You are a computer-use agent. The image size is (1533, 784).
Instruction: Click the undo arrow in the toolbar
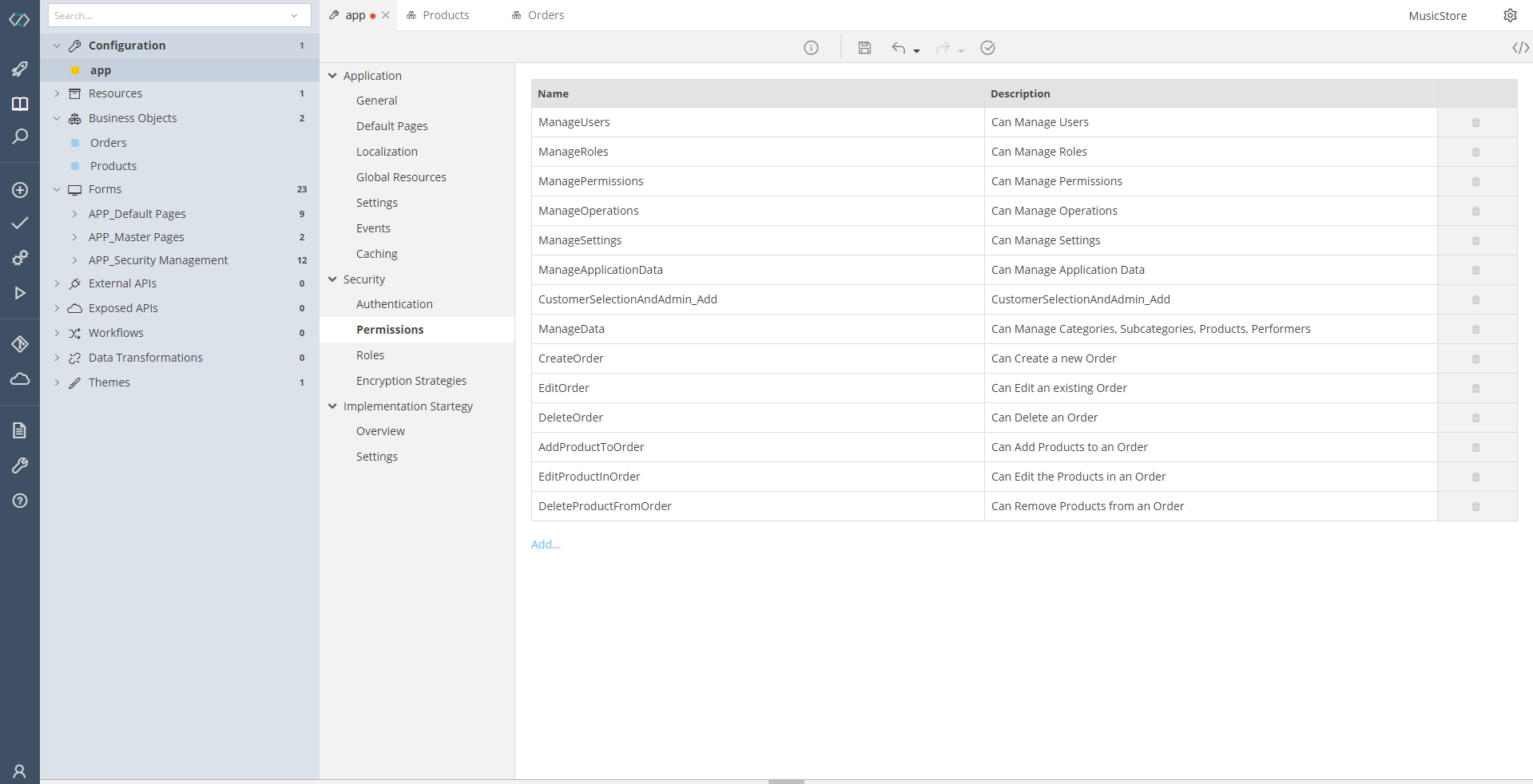tap(899, 48)
